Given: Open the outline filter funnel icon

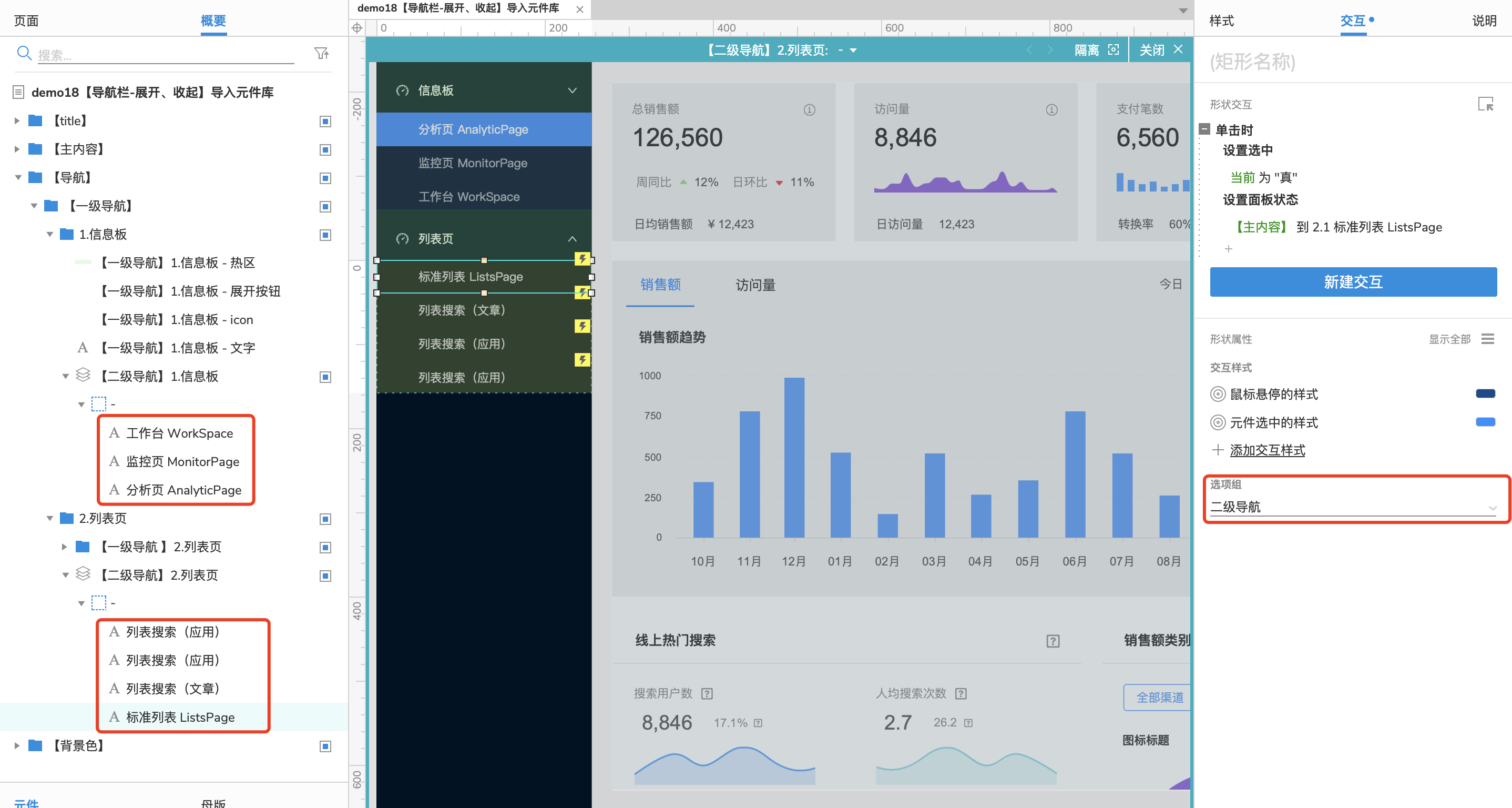Looking at the screenshot, I should pyautogui.click(x=322, y=54).
